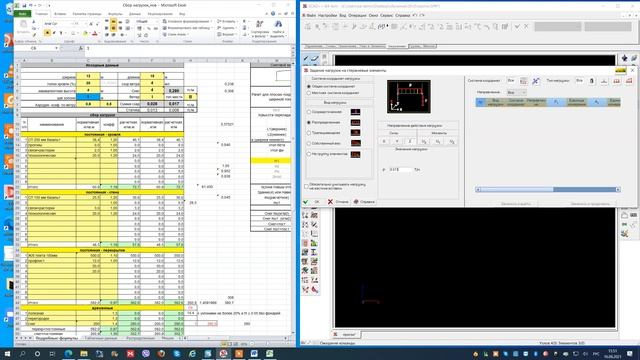Open Viber from taskbar
This screenshot has height=360, width=640.
tap(146, 353)
